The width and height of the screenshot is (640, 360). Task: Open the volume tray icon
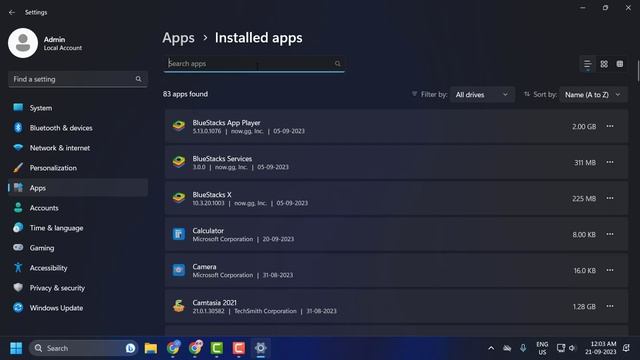572,348
